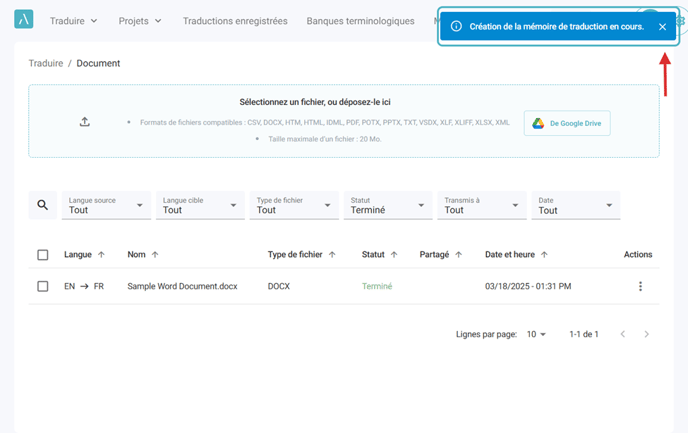Sort by Date et heure arrow

544,254
